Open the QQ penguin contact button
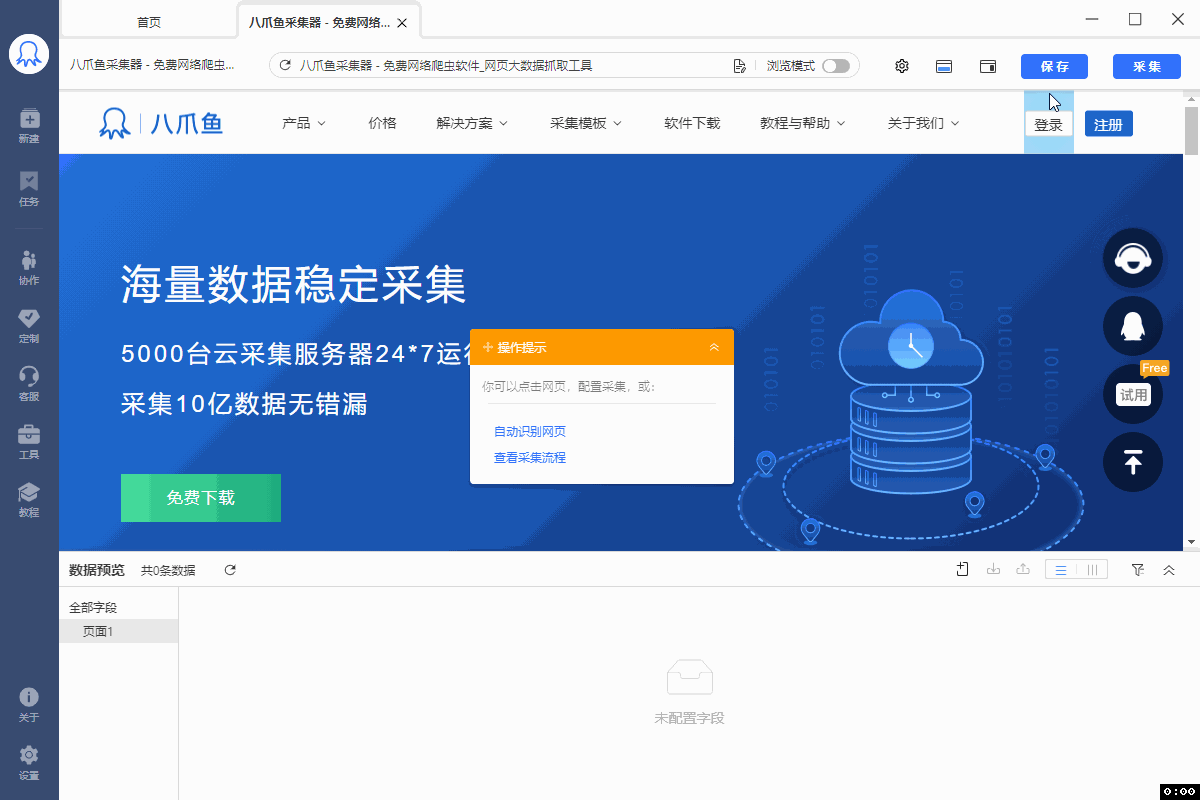 [x=1133, y=326]
